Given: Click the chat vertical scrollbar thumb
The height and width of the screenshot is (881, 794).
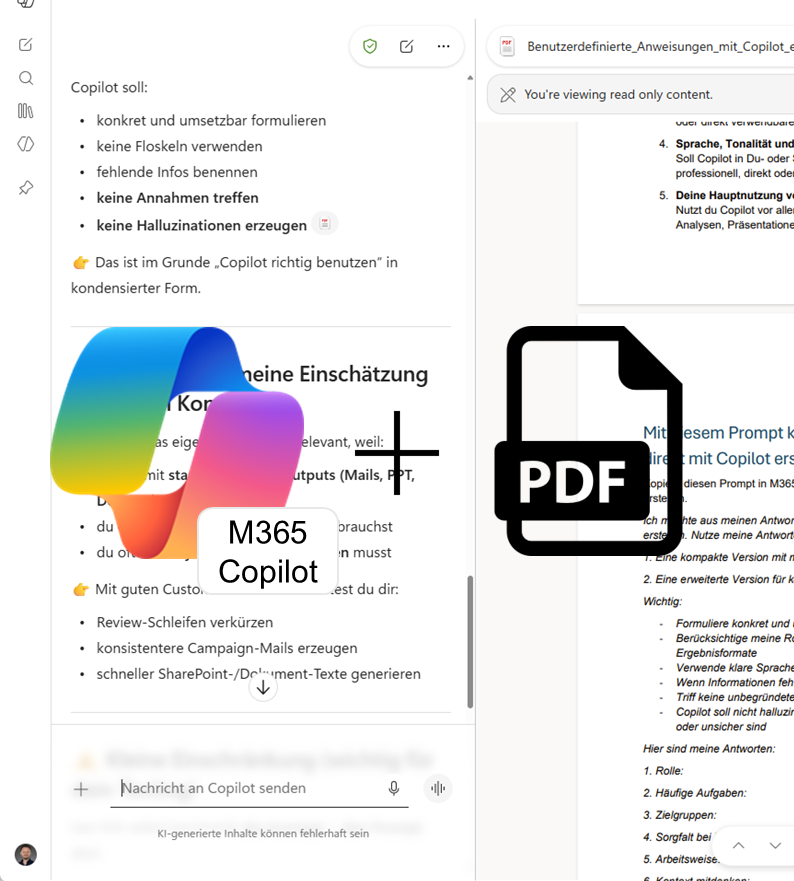Looking at the screenshot, I should pos(470,642).
